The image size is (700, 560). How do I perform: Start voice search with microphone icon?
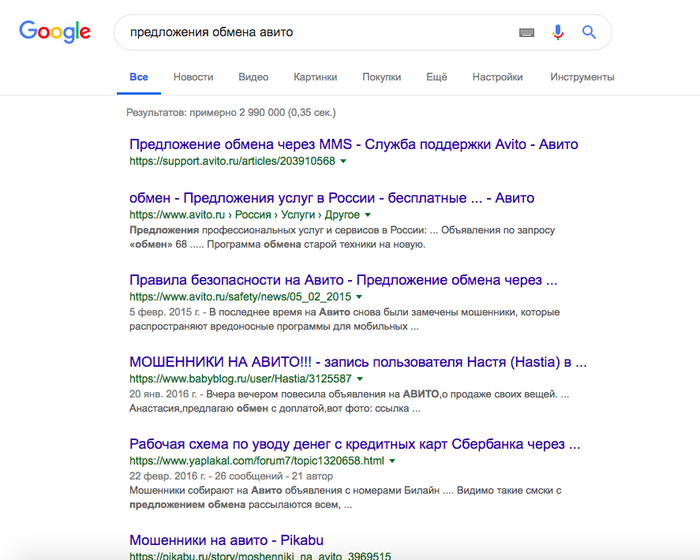pos(558,32)
